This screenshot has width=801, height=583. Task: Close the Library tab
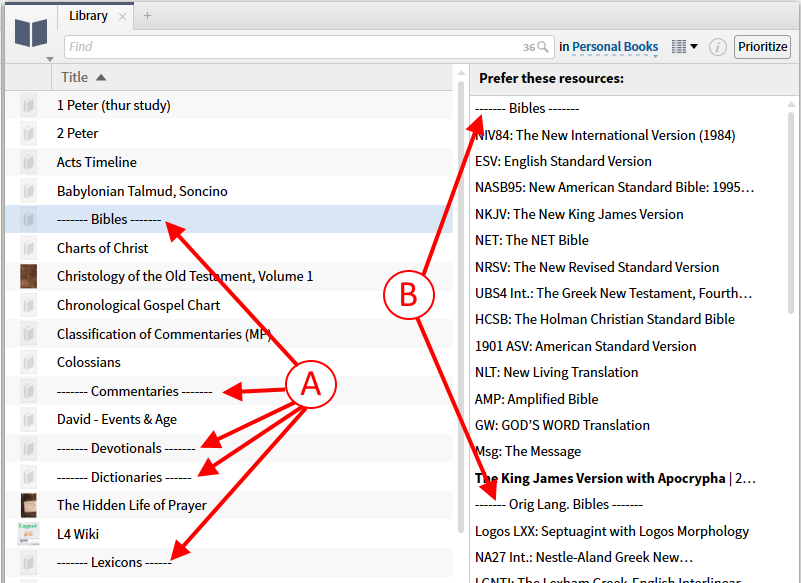click(x=122, y=16)
